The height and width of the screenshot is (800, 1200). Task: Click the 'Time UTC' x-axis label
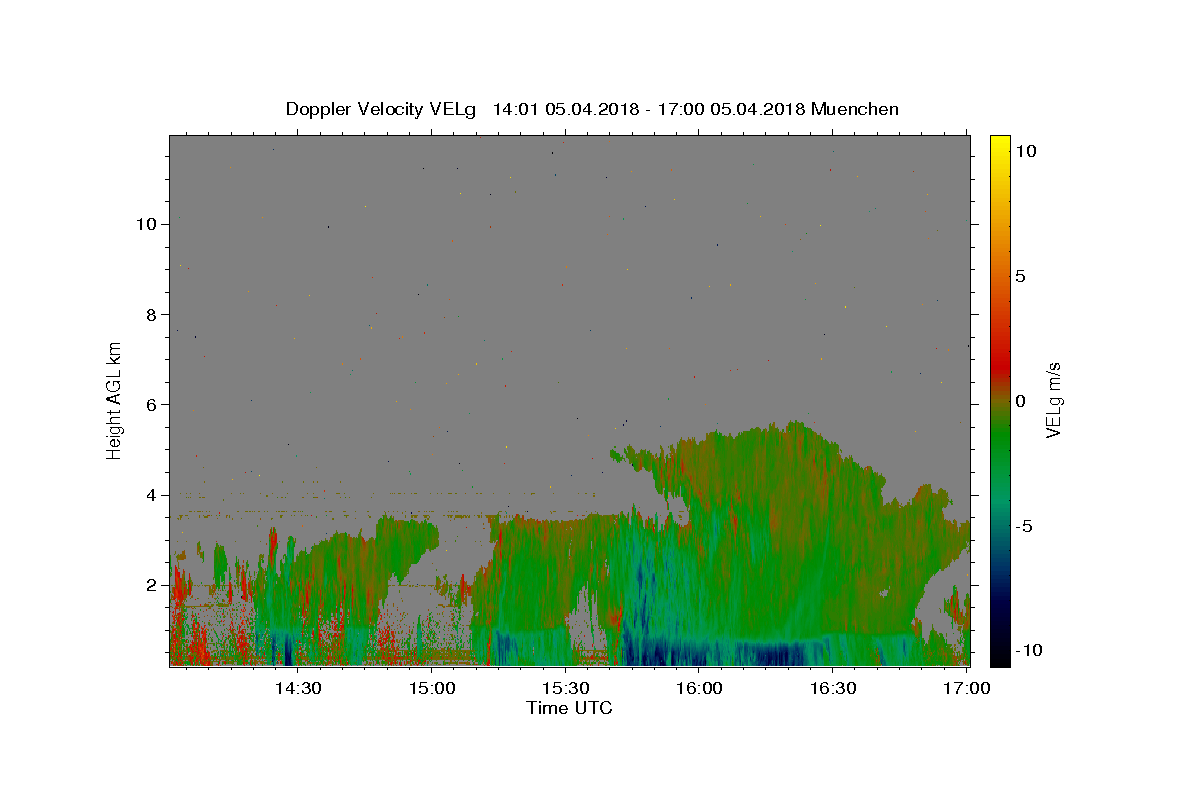(x=569, y=709)
